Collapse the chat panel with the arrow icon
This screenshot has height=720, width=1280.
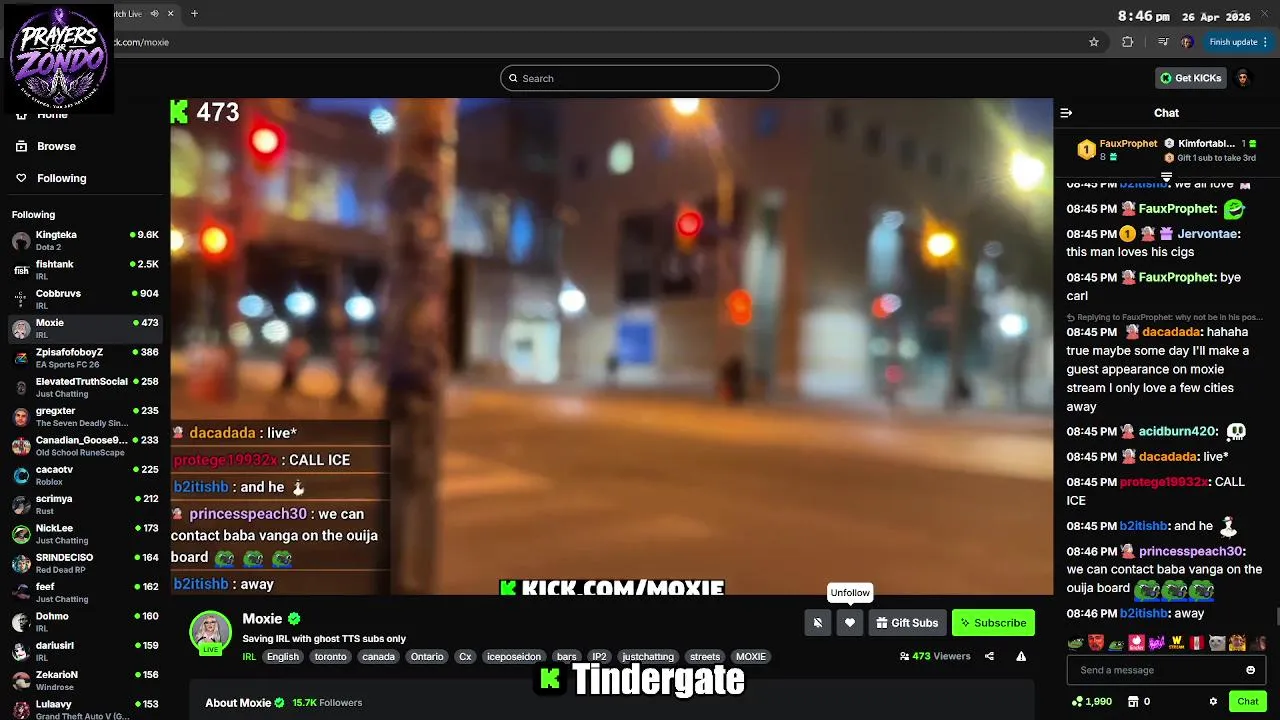[1066, 113]
